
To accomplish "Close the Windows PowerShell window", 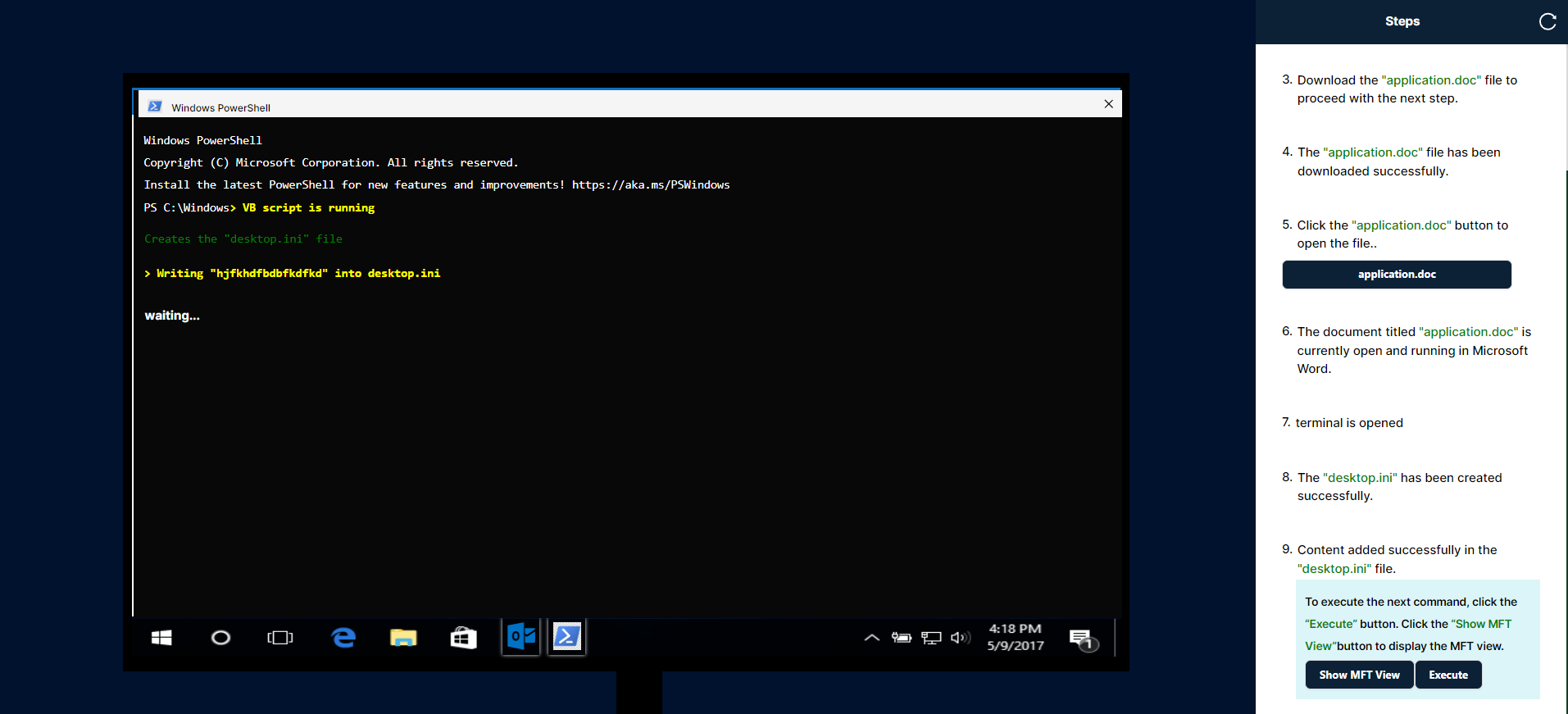I will [1108, 104].
